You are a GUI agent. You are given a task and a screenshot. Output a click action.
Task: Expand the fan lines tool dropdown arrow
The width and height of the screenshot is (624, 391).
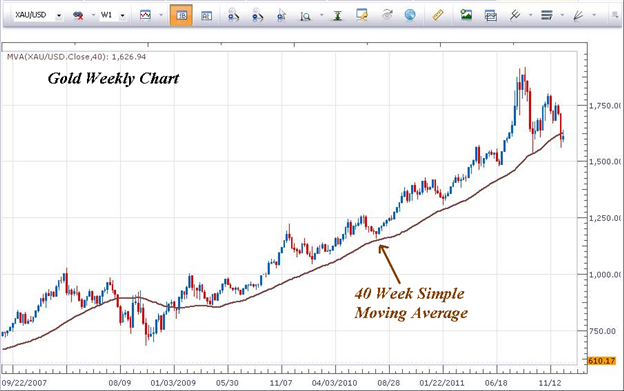pos(594,16)
